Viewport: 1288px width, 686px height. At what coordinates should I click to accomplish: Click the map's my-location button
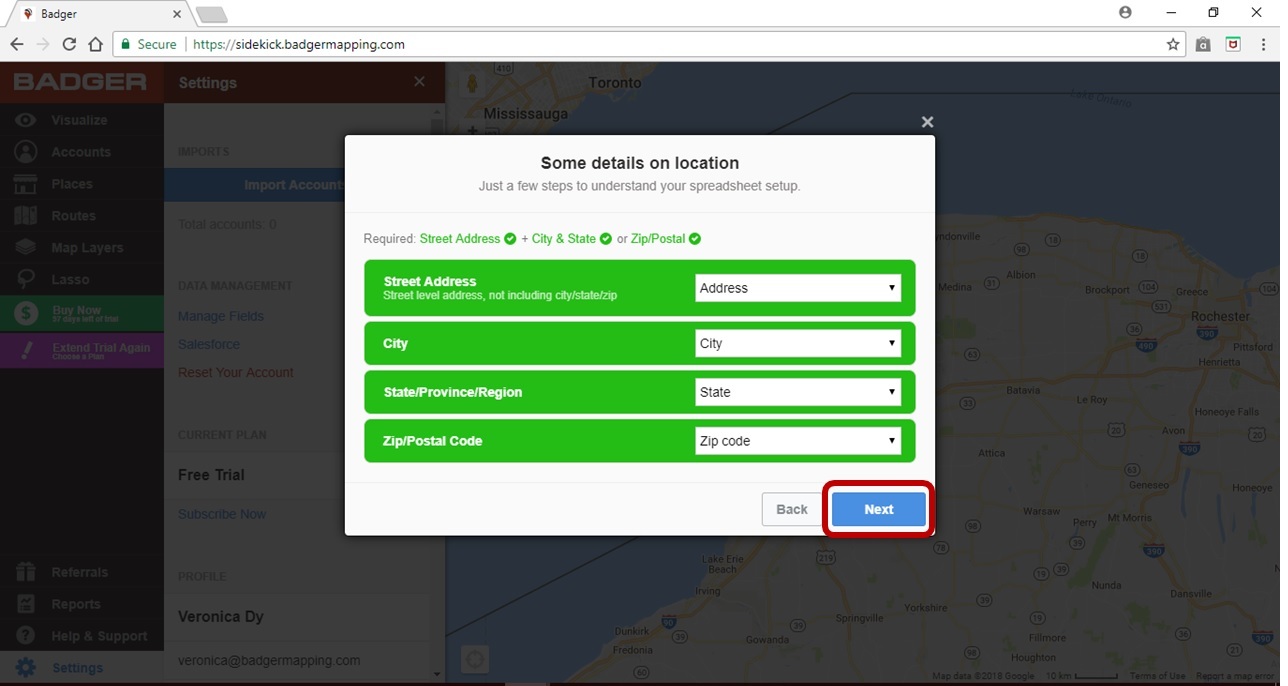click(475, 659)
